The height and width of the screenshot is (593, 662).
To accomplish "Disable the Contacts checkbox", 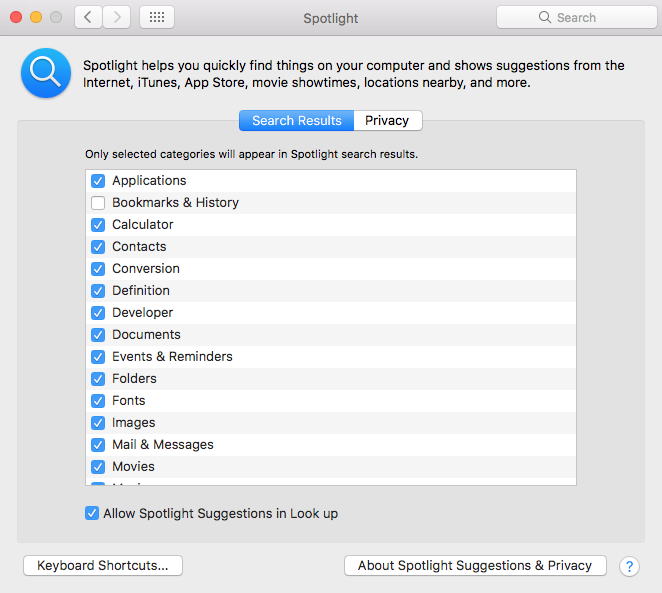I will coord(98,247).
